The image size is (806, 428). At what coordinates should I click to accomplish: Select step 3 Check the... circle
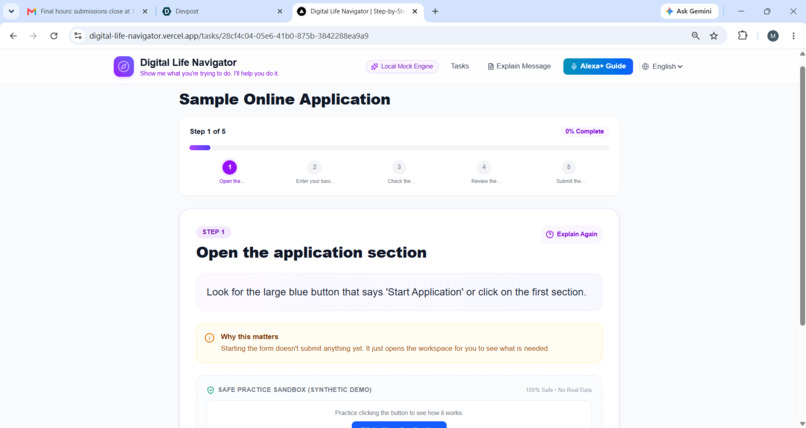click(399, 167)
